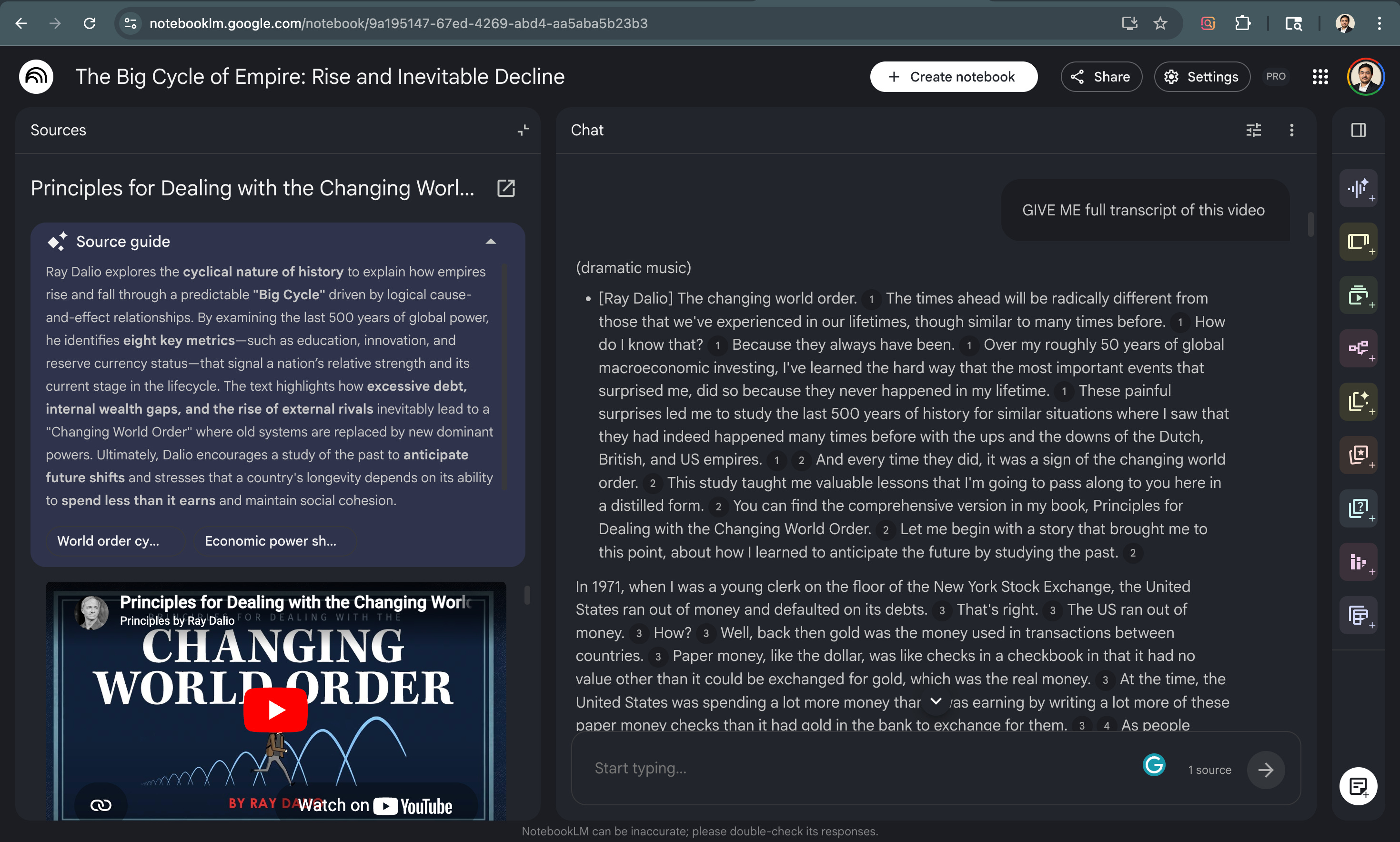
Task: Generate an Audio Overview from studio sidebar
Action: [1359, 188]
